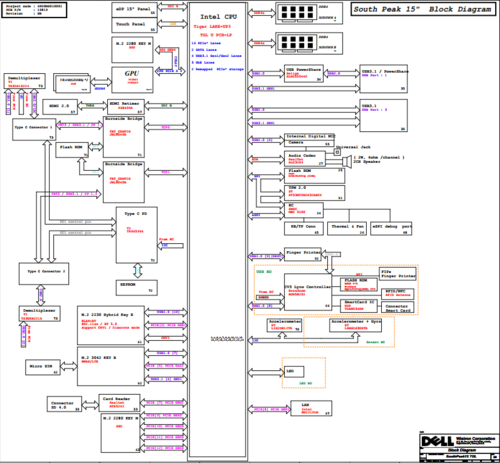The width and height of the screenshot is (500, 463).
Task: Select the 'Type C Connector 1' block
Action: click(34, 129)
